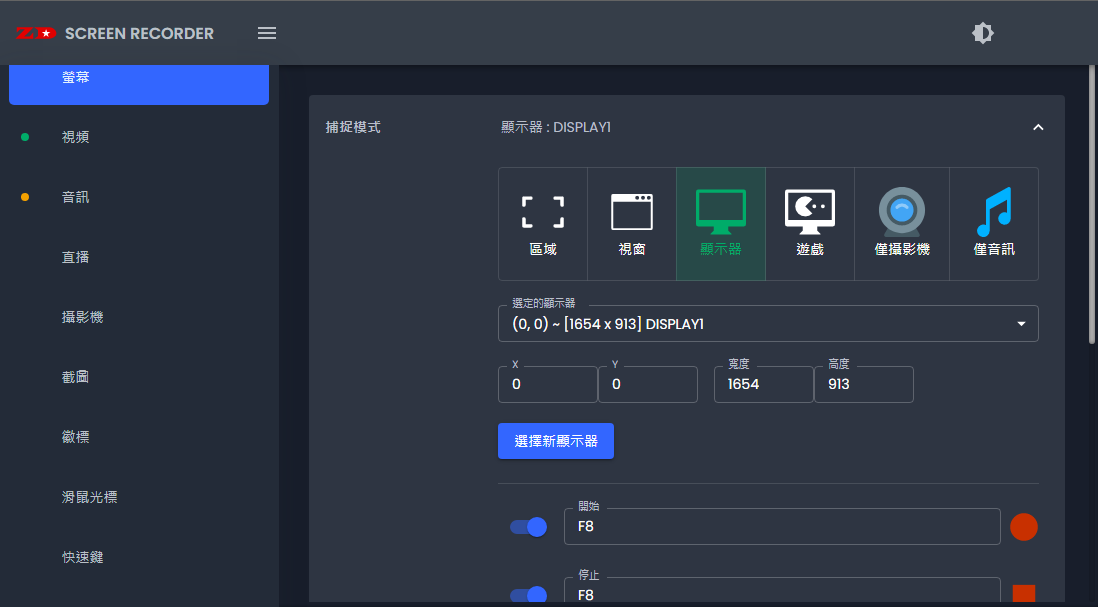Image resolution: width=1098 pixels, height=607 pixels.
Task: Go to 音訊 settings in sidebar
Action: [76, 197]
